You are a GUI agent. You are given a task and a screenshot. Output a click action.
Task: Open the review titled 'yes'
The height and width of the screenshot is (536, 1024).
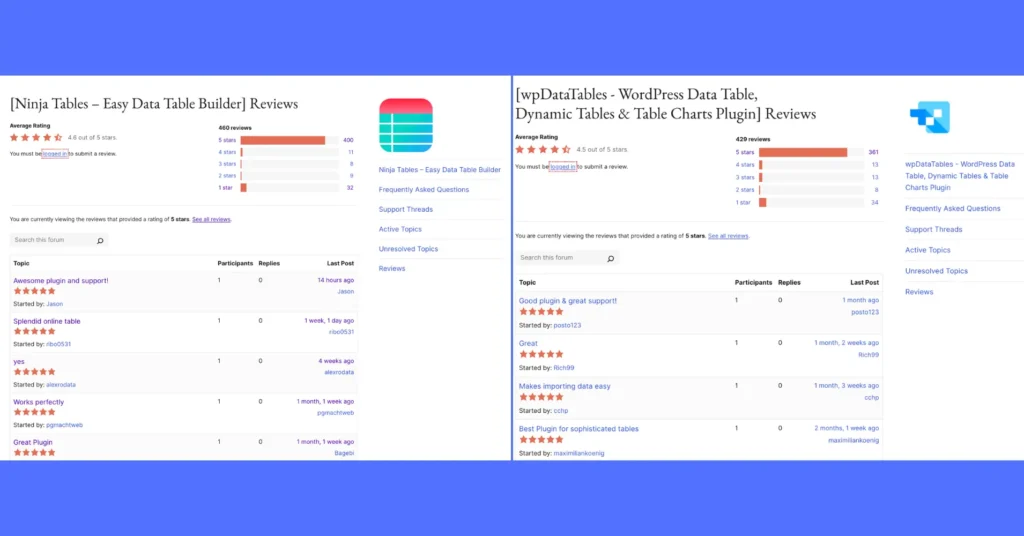coord(19,362)
